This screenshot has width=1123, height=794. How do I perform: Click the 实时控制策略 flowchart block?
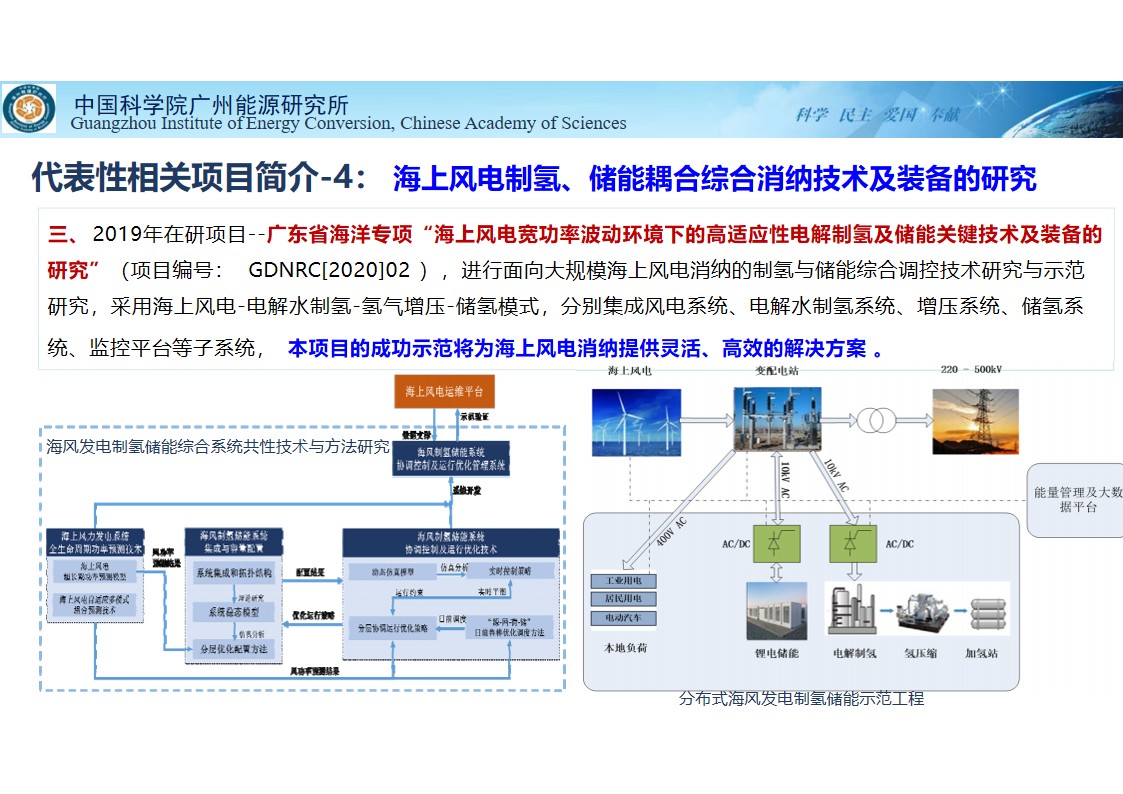509,570
